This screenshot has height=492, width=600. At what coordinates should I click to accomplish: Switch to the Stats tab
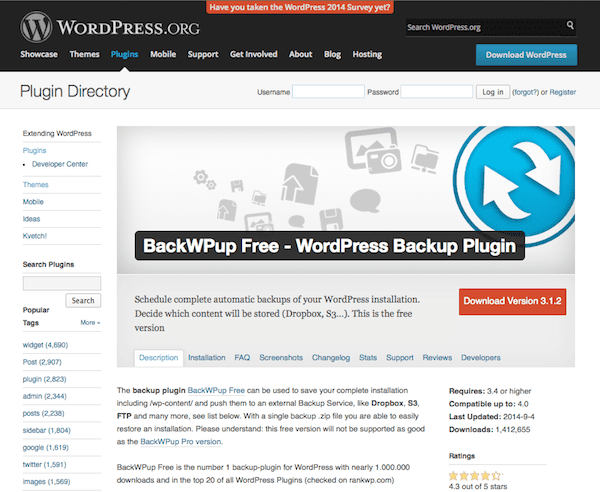pos(368,358)
